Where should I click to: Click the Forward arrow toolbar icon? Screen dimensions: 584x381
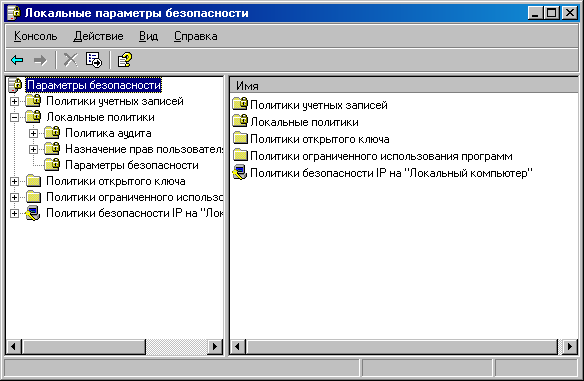click(x=40, y=60)
